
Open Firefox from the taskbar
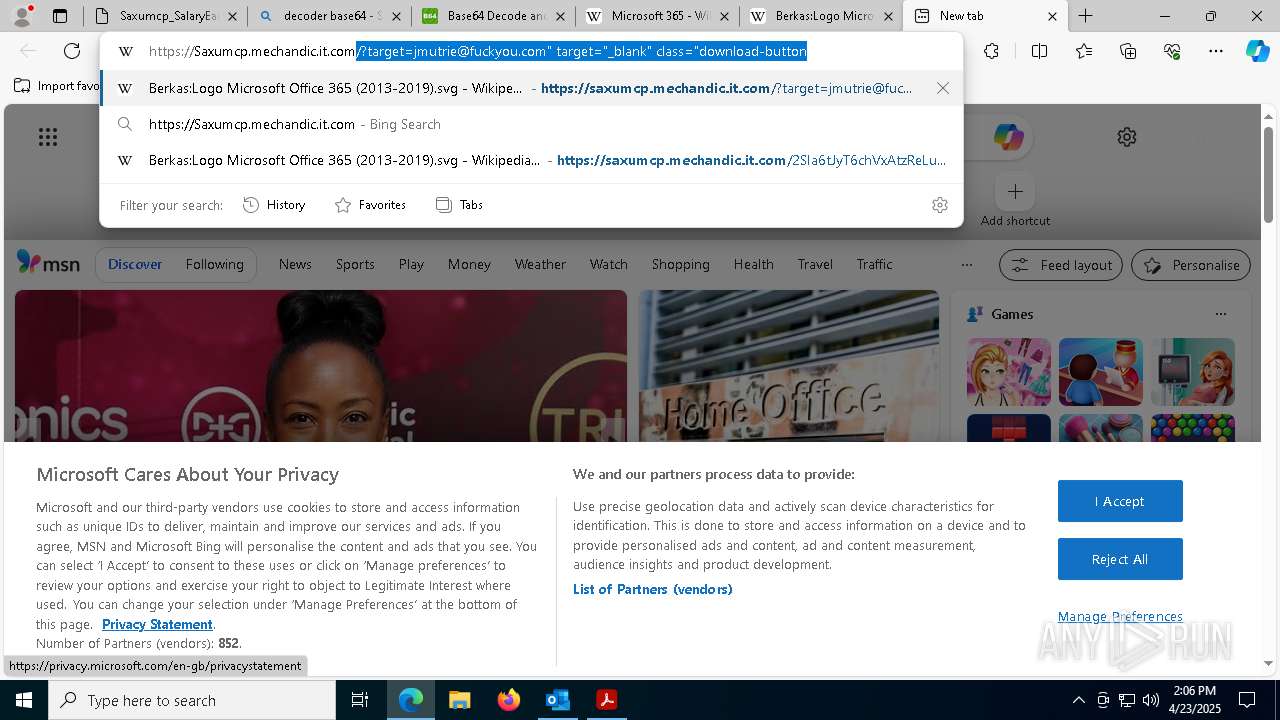(509, 700)
